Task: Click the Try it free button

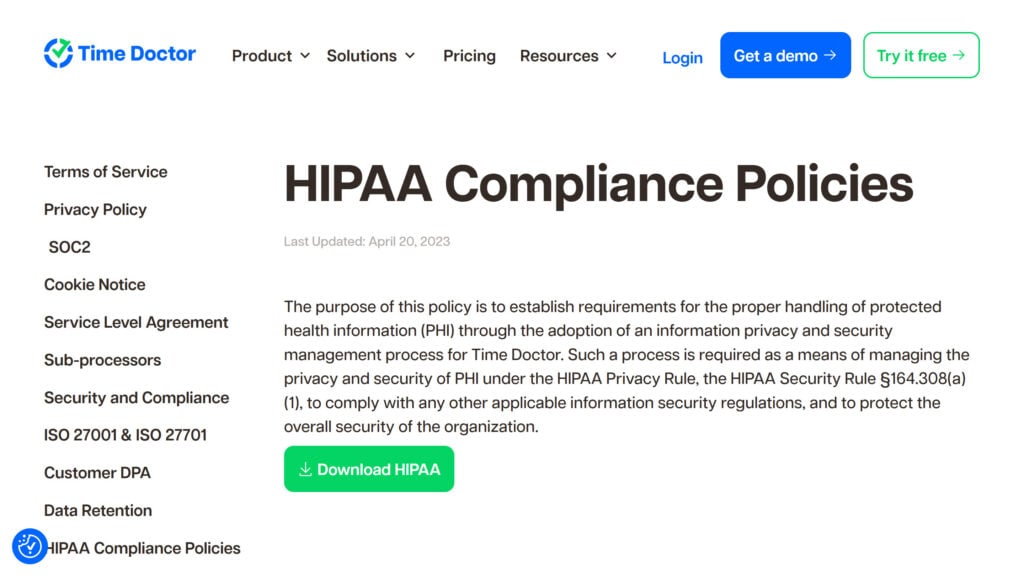Action: click(921, 56)
